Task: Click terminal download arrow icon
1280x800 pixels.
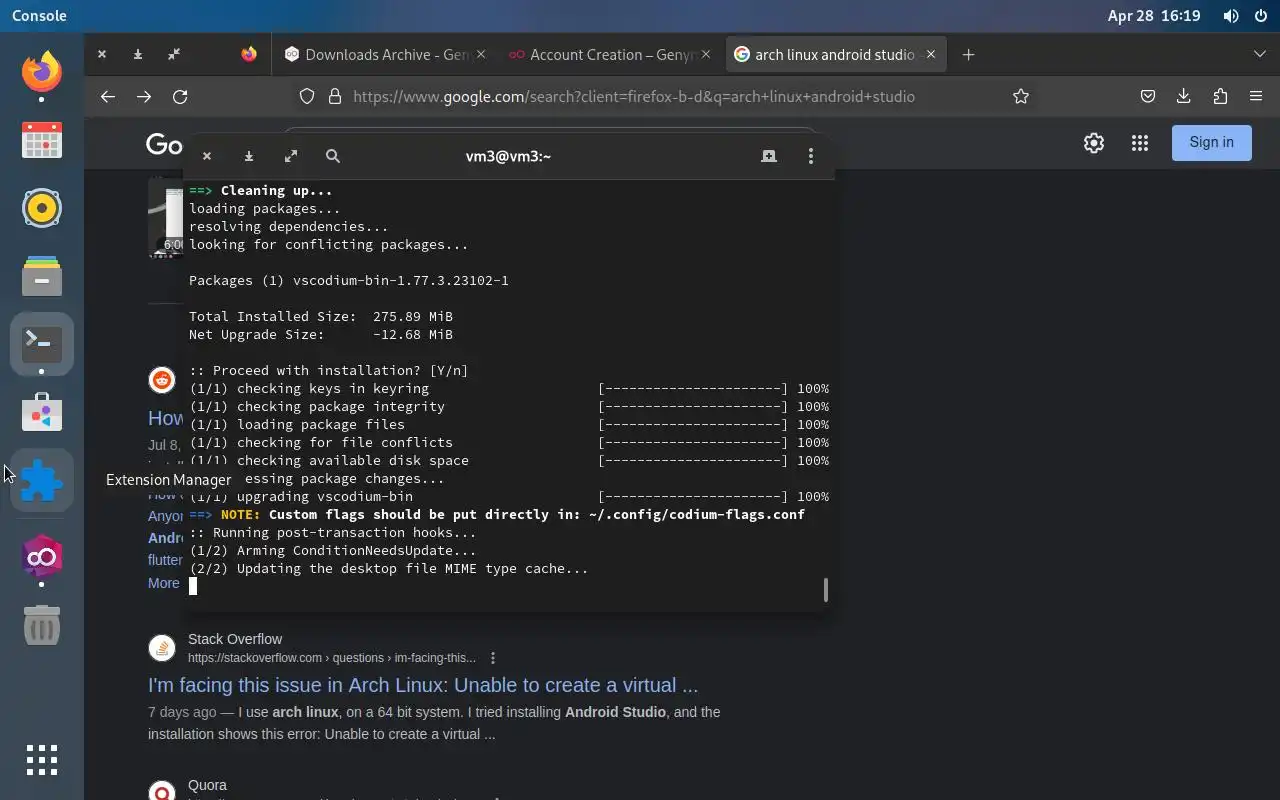Action: pyautogui.click(x=249, y=156)
